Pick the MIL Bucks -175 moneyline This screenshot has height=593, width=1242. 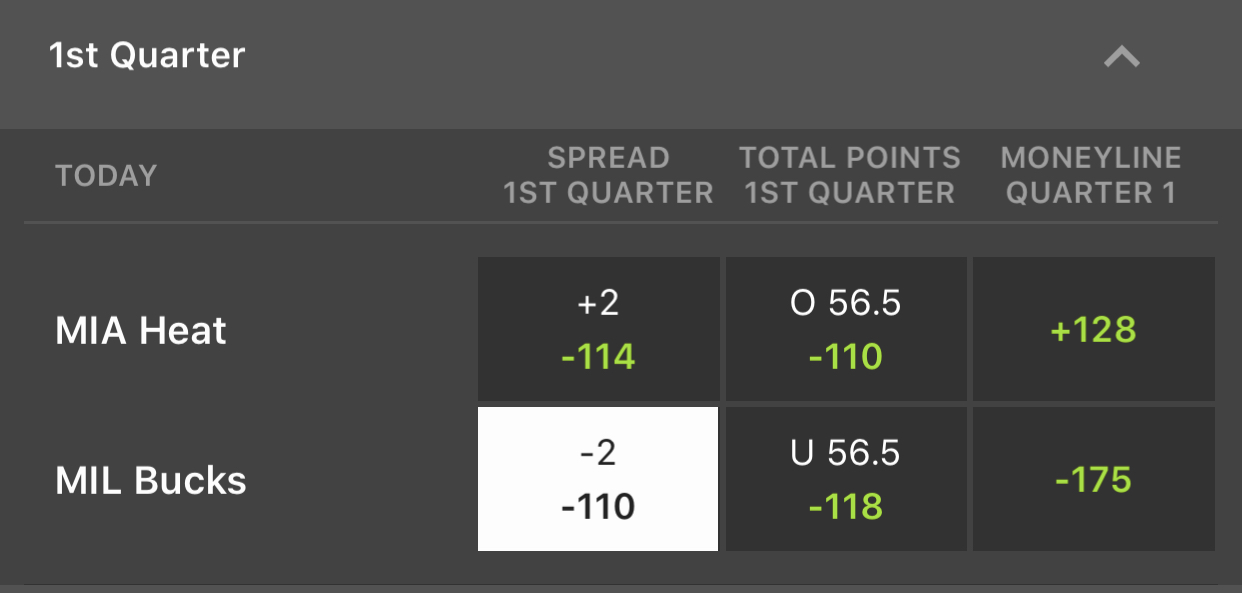(1094, 479)
